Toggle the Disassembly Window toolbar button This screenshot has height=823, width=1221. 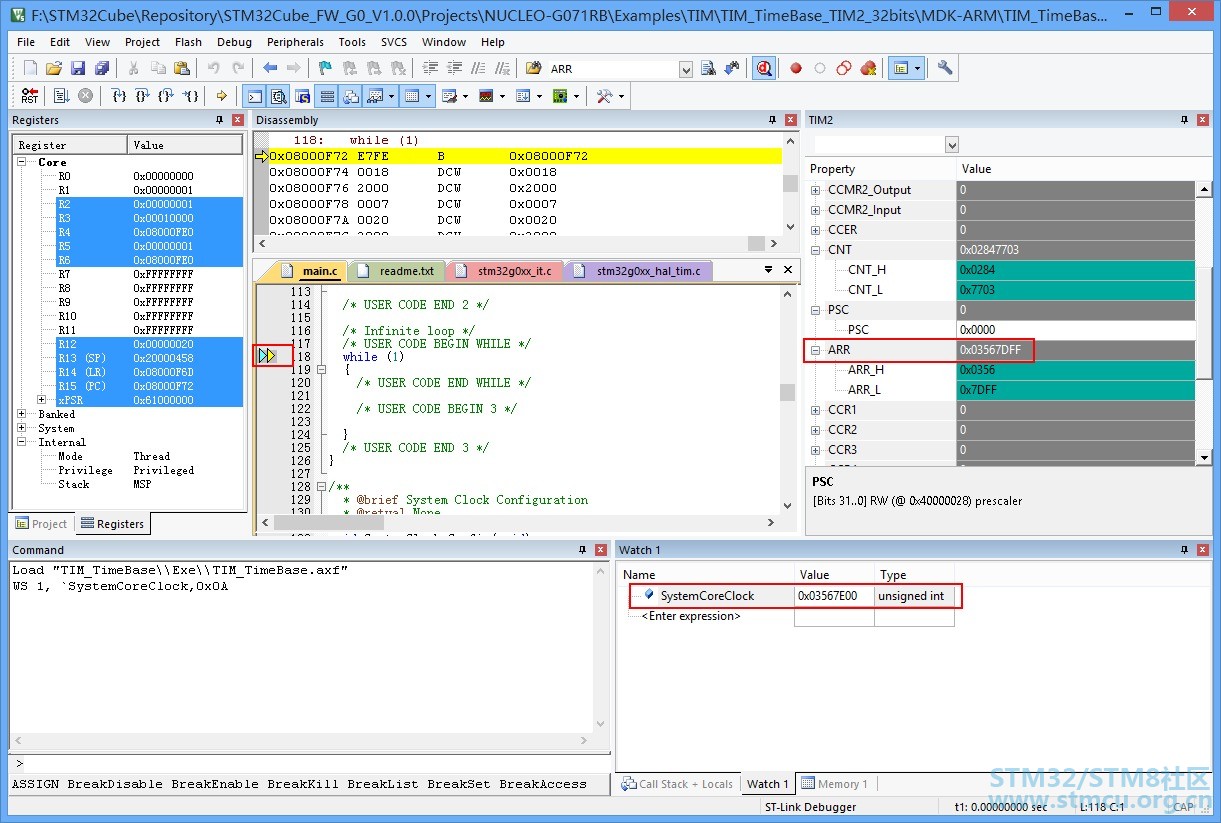(278, 96)
